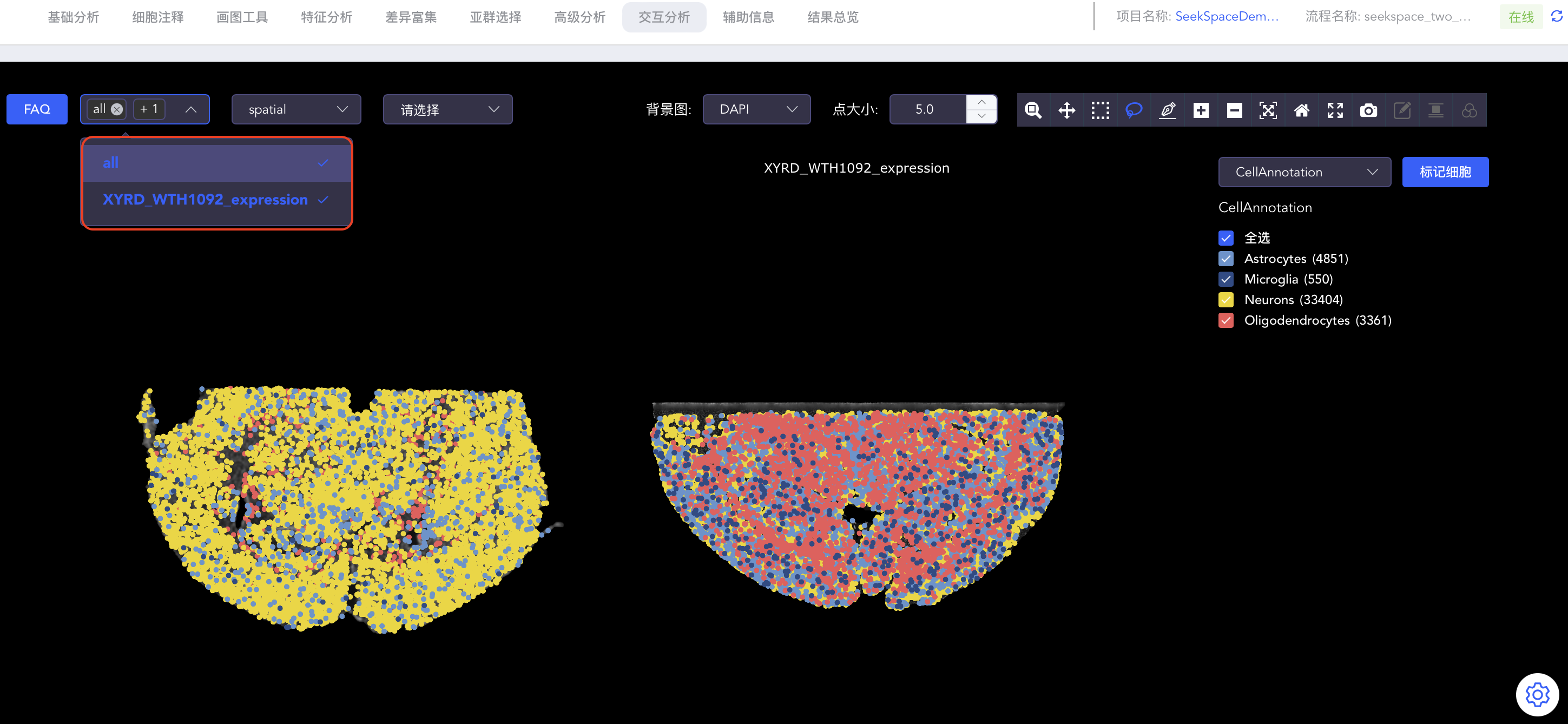Select the blue lasso selection tool
Screen dimensions: 1568x724
[1134, 110]
